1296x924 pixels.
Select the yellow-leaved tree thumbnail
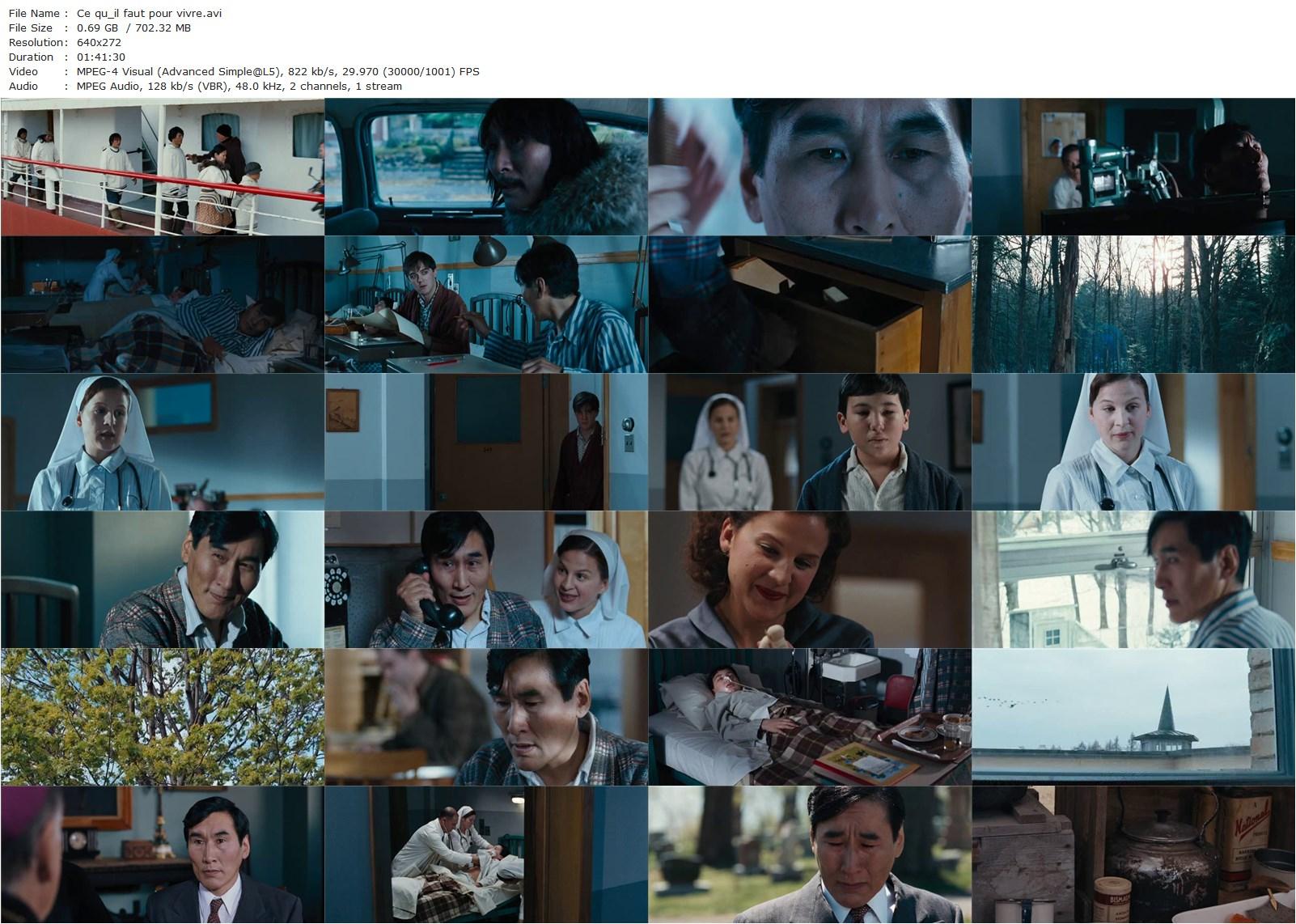click(163, 717)
